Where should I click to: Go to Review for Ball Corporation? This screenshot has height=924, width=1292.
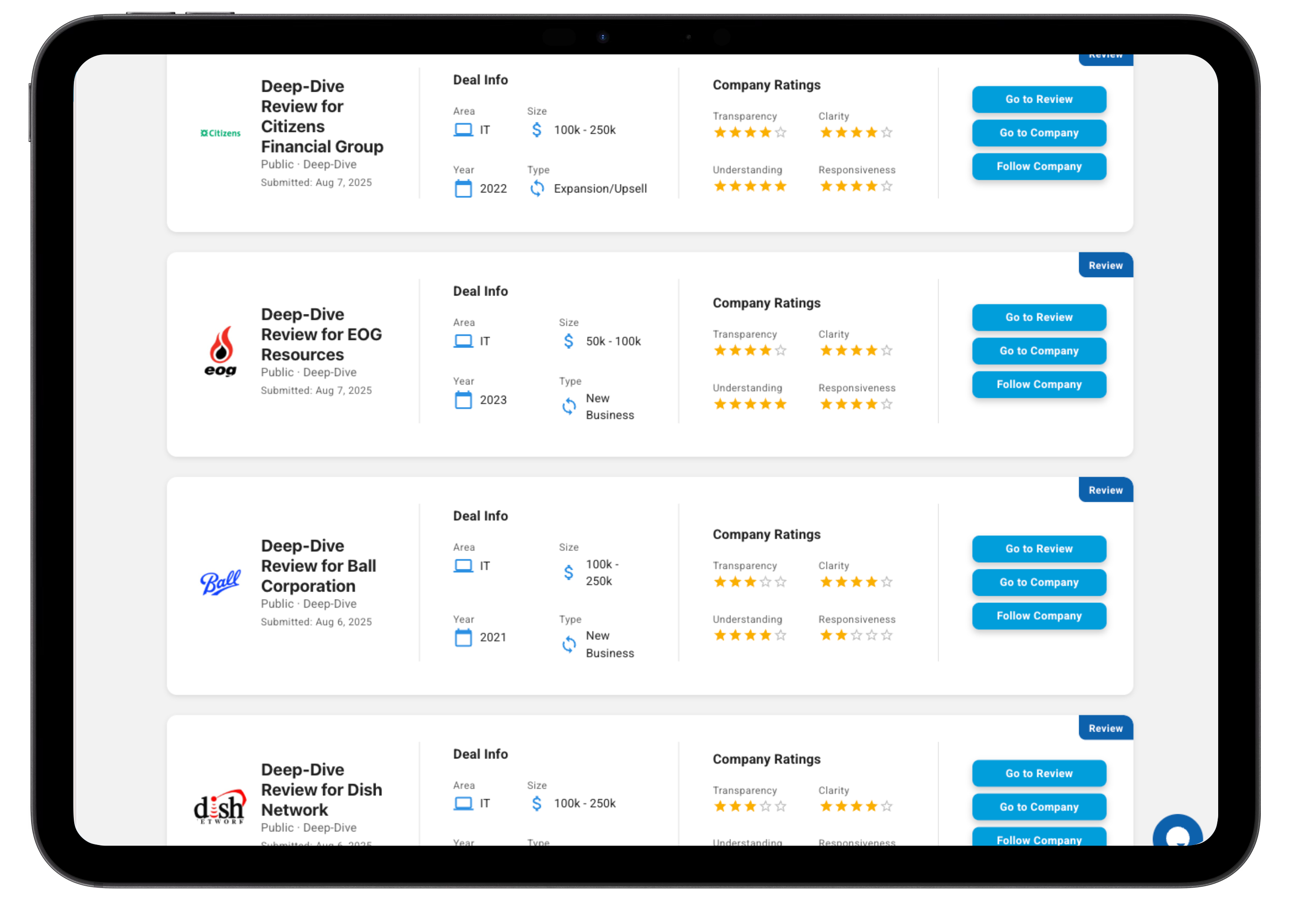(x=1039, y=549)
